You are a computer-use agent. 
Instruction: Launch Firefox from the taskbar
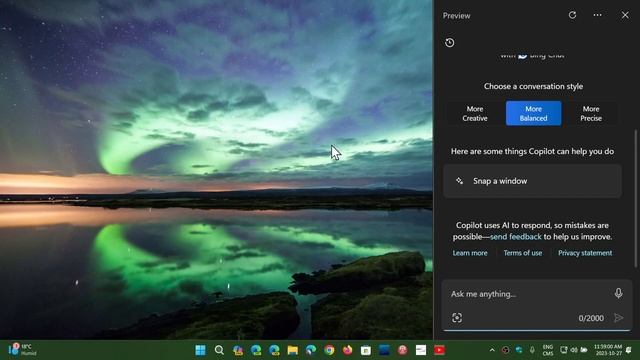[x=347, y=350]
